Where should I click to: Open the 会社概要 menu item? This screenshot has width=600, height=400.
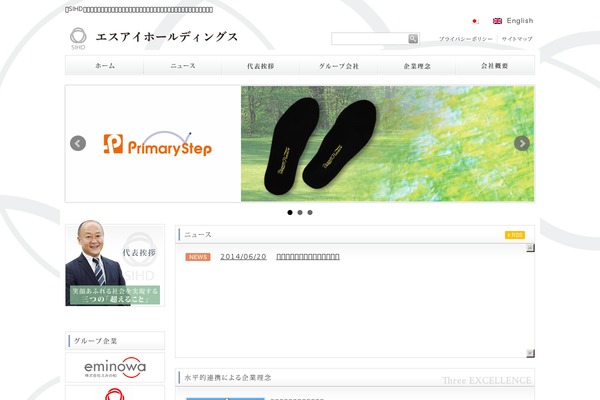click(495, 65)
